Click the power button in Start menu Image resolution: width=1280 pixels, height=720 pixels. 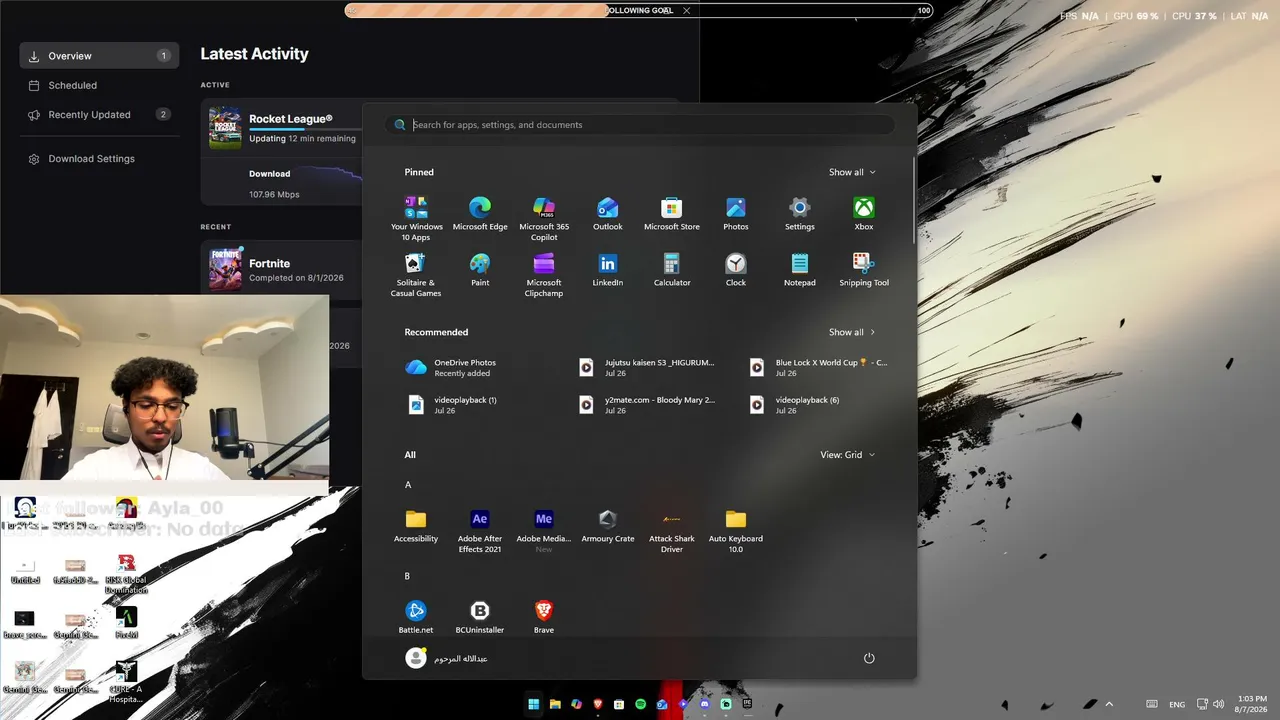tap(869, 658)
